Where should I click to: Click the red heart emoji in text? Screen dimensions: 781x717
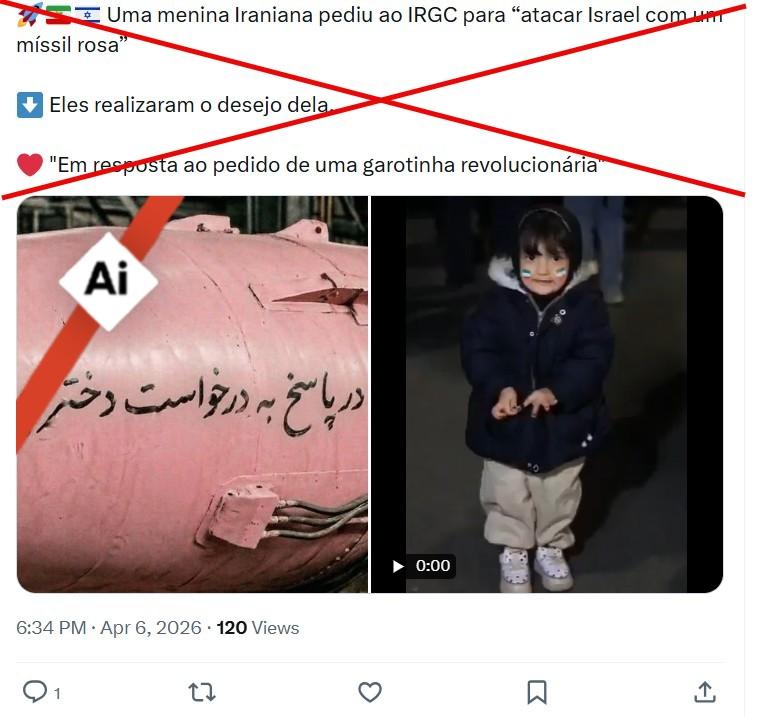pyautogui.click(x=30, y=165)
